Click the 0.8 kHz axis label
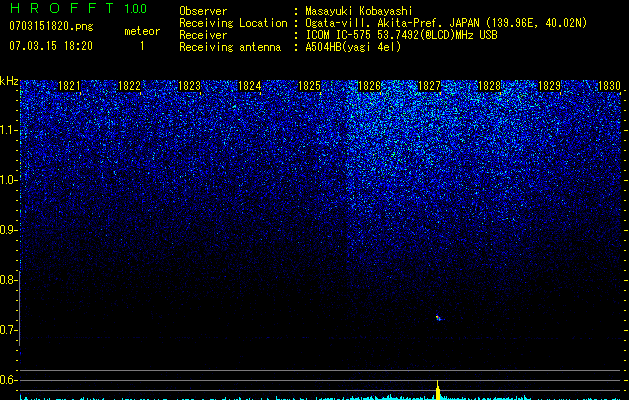The height and width of the screenshot is (400, 629). (x=8, y=280)
